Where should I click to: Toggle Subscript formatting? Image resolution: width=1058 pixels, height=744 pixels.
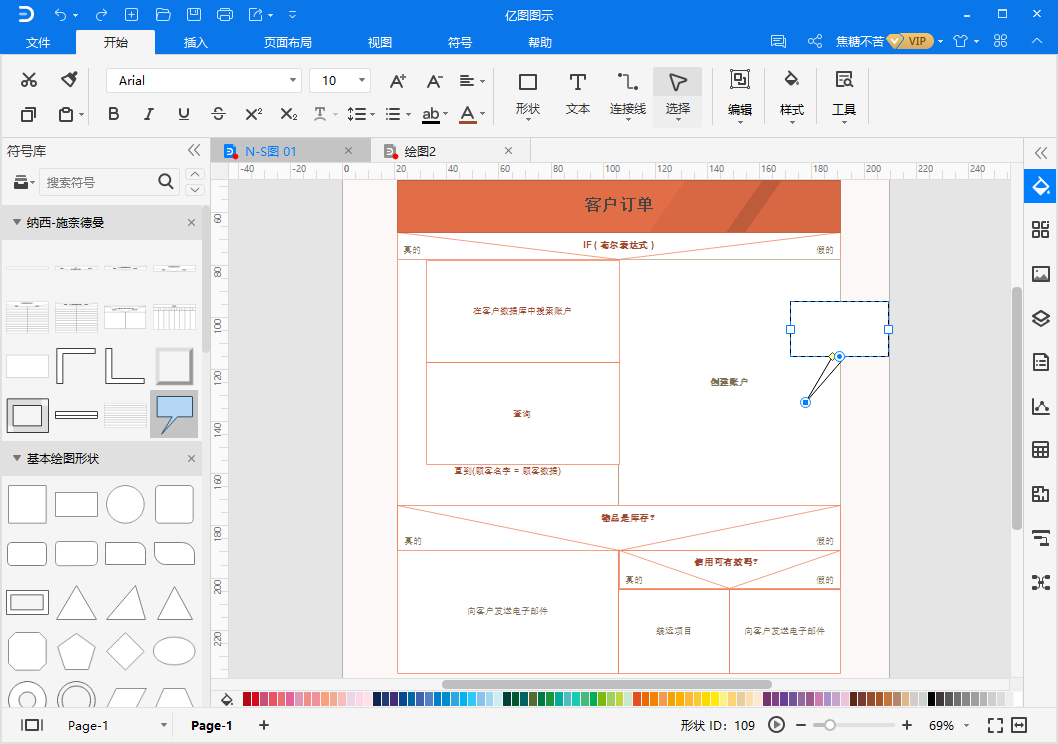tap(289, 114)
